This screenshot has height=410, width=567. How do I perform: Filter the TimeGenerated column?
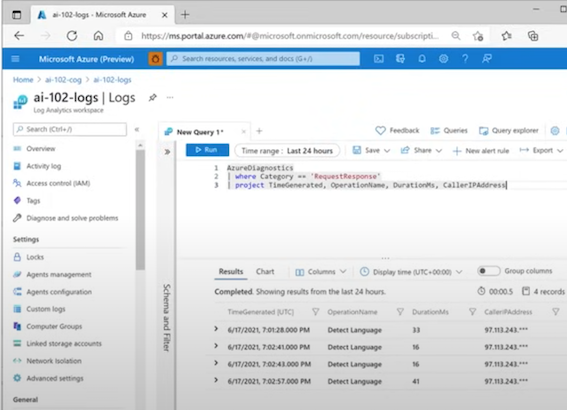tap(315, 312)
